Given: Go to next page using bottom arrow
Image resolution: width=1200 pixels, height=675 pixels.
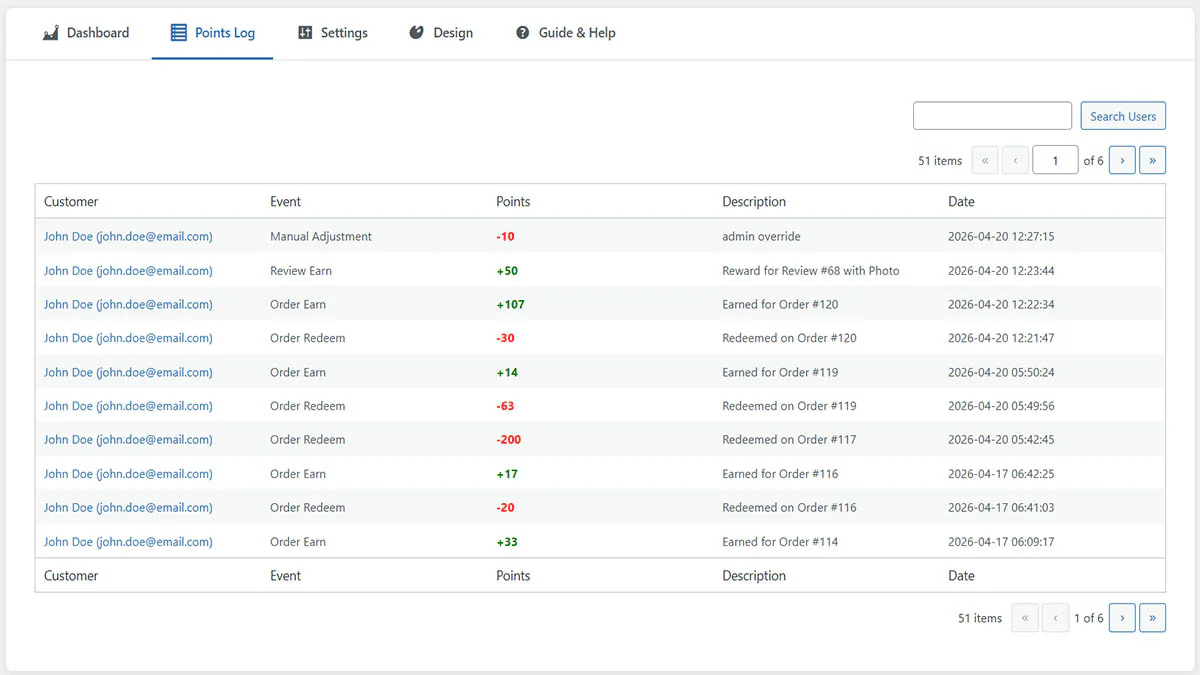Looking at the screenshot, I should 1122,618.
